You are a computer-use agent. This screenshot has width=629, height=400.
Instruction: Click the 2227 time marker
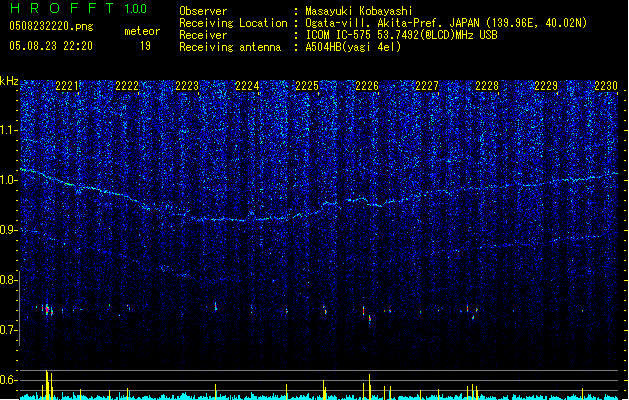(427, 85)
